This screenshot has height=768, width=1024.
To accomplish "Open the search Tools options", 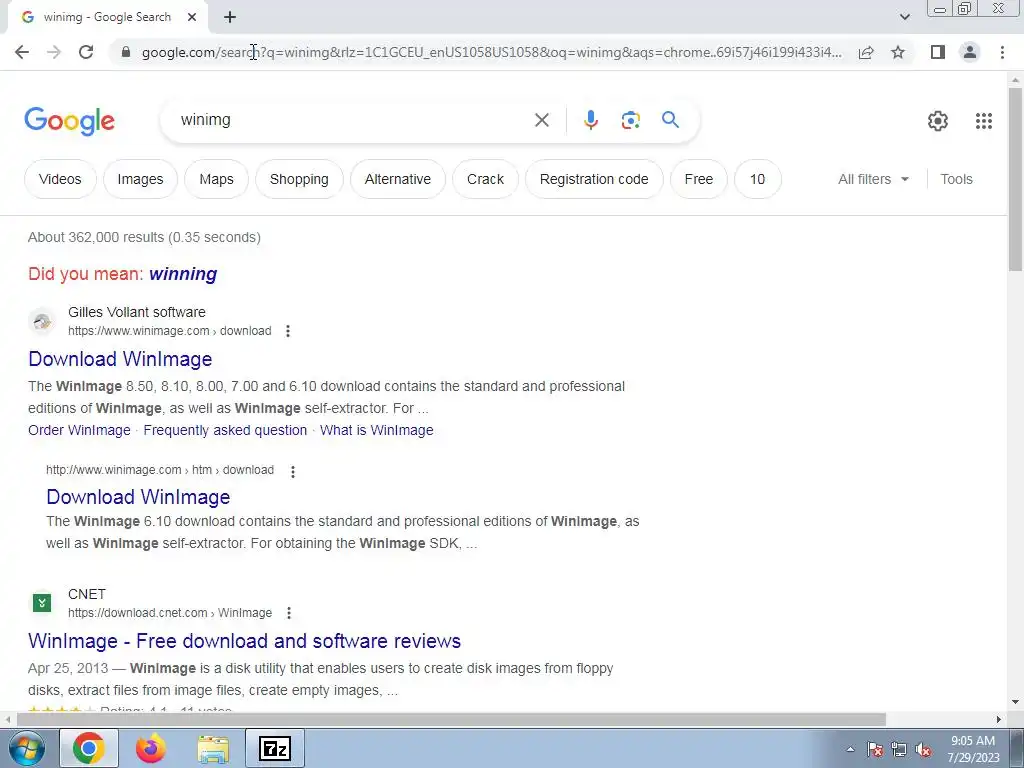I will click(956, 179).
